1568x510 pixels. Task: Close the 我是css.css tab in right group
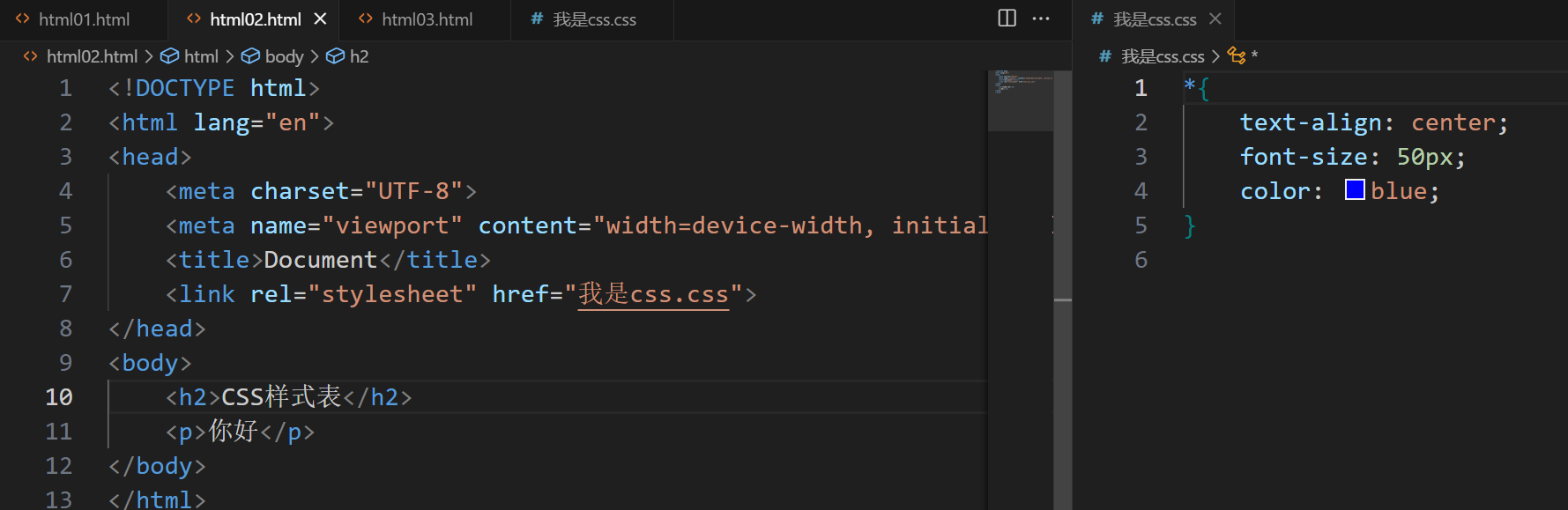(x=1215, y=18)
